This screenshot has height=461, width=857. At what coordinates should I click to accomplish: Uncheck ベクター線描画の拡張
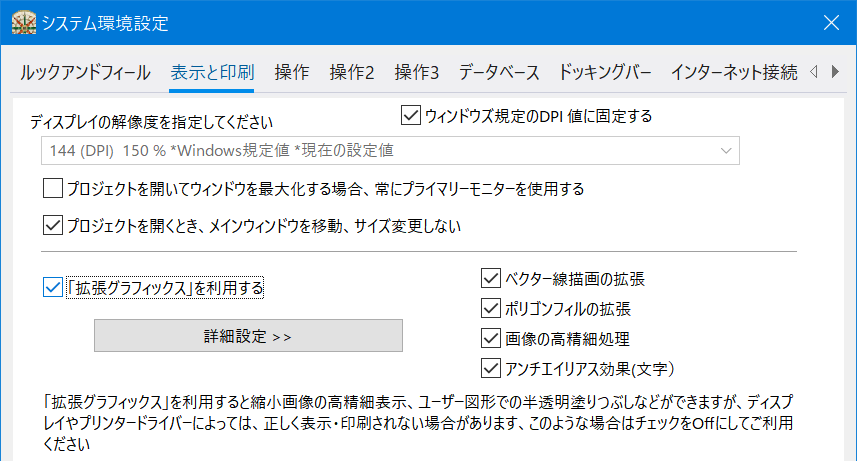(x=490, y=278)
